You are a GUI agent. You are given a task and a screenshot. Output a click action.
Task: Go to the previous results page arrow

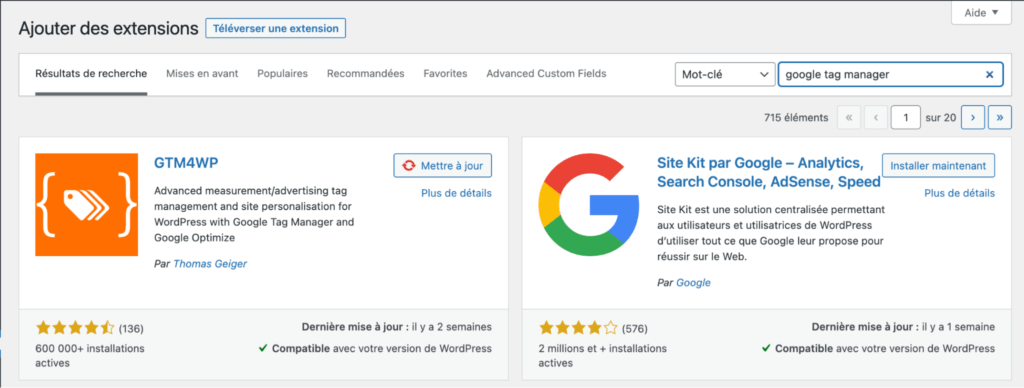[876, 118]
